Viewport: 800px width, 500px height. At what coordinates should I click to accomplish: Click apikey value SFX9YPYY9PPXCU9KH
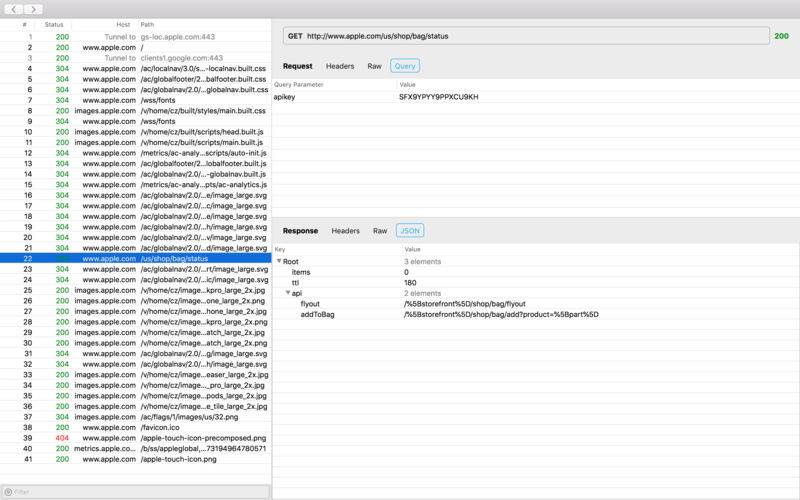tap(439, 97)
